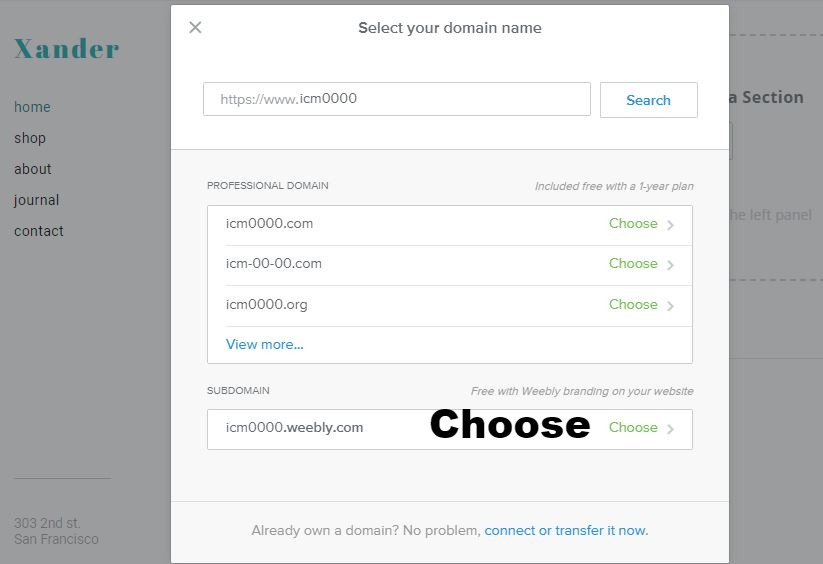823x564 pixels.
Task: Close the domain name dialog
Action: click(195, 28)
